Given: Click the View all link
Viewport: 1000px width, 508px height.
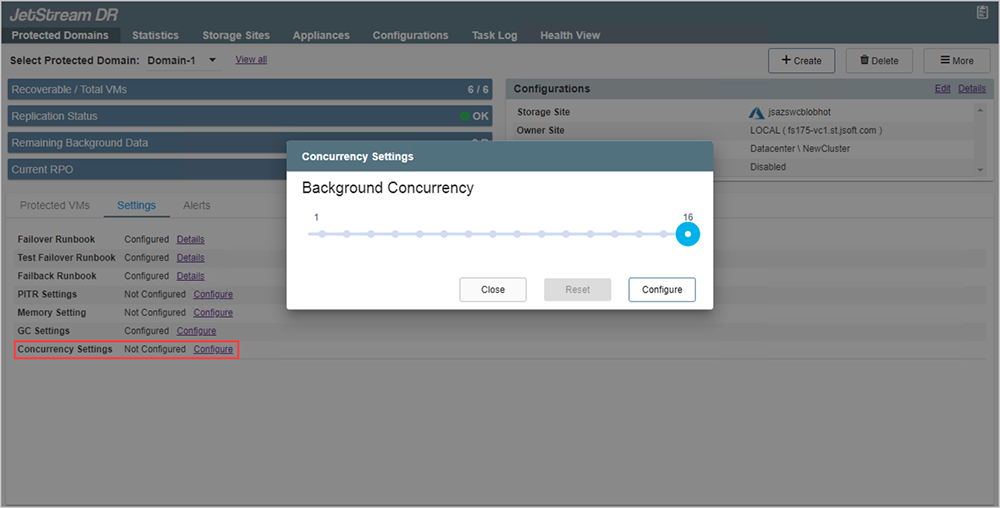Looking at the screenshot, I should click(251, 60).
